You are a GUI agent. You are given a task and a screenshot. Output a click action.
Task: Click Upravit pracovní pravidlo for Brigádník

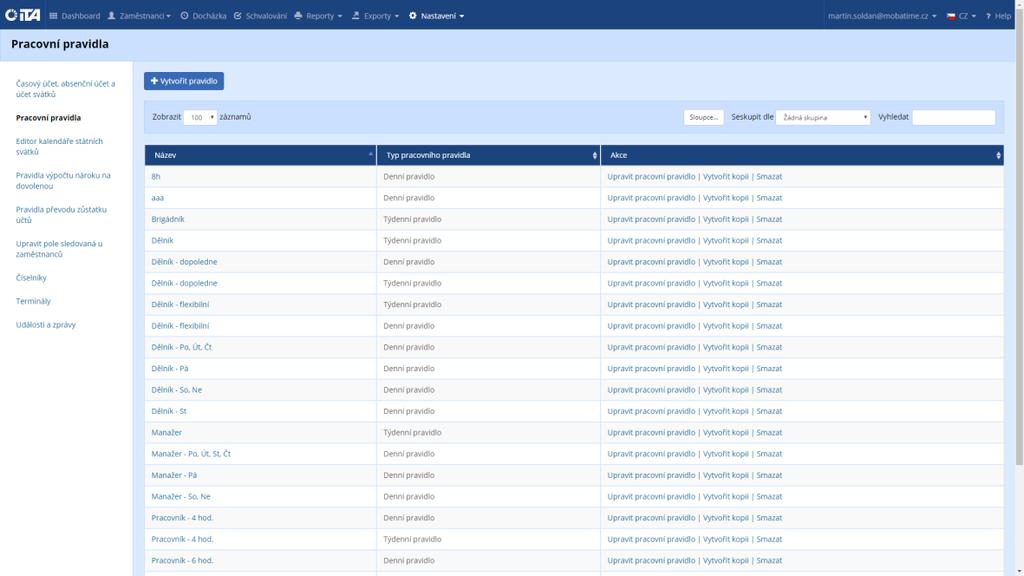tap(651, 219)
